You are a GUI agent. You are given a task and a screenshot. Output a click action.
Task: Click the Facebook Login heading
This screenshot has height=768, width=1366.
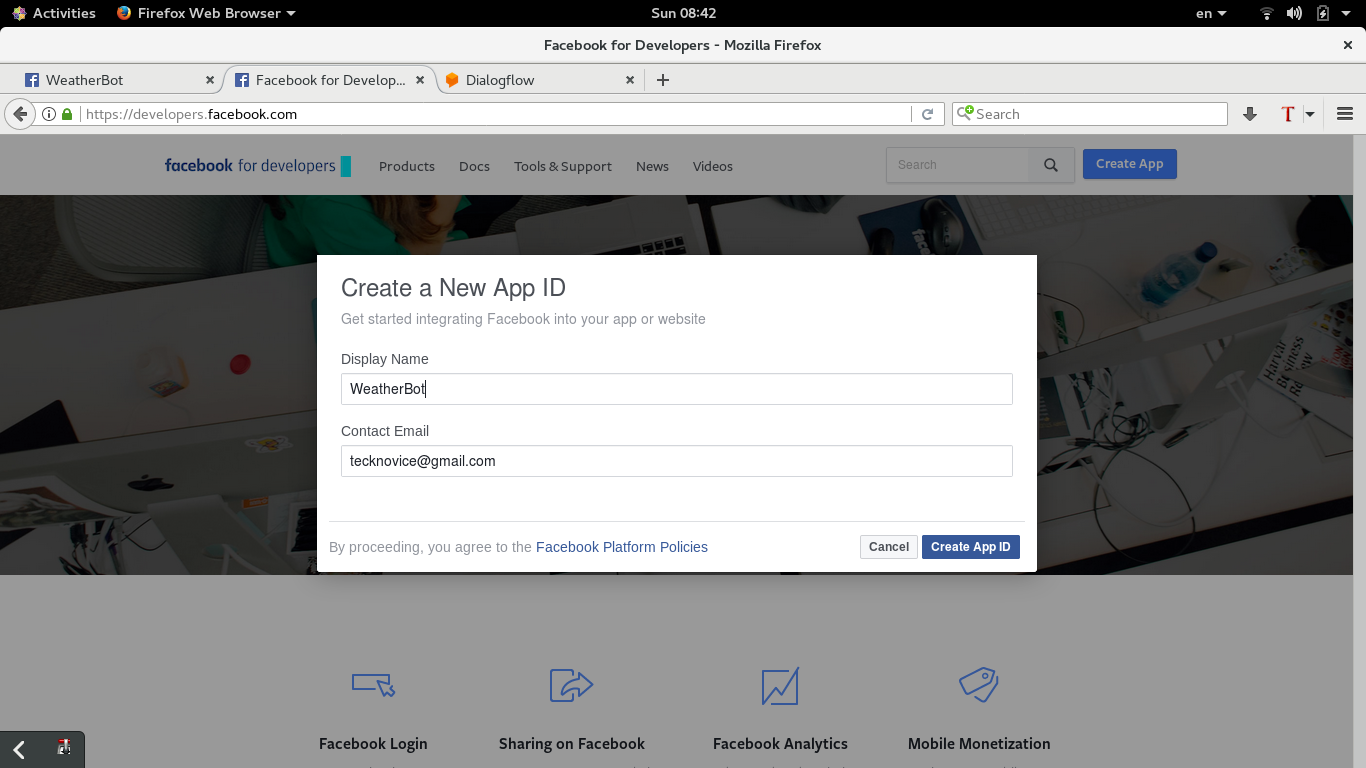373,744
